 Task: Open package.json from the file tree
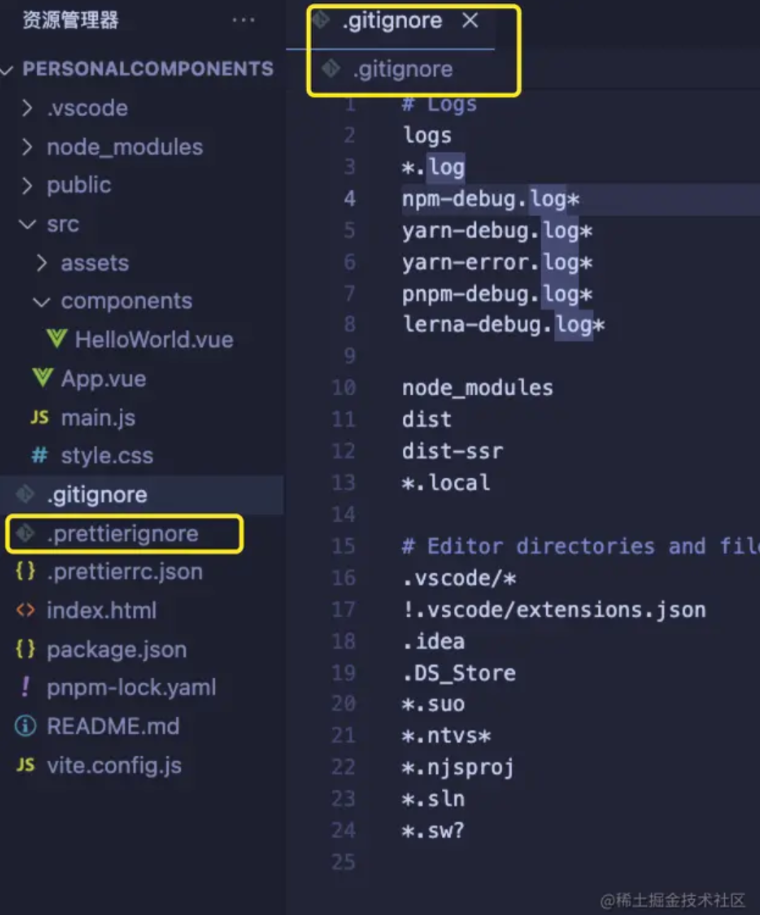[116, 649]
